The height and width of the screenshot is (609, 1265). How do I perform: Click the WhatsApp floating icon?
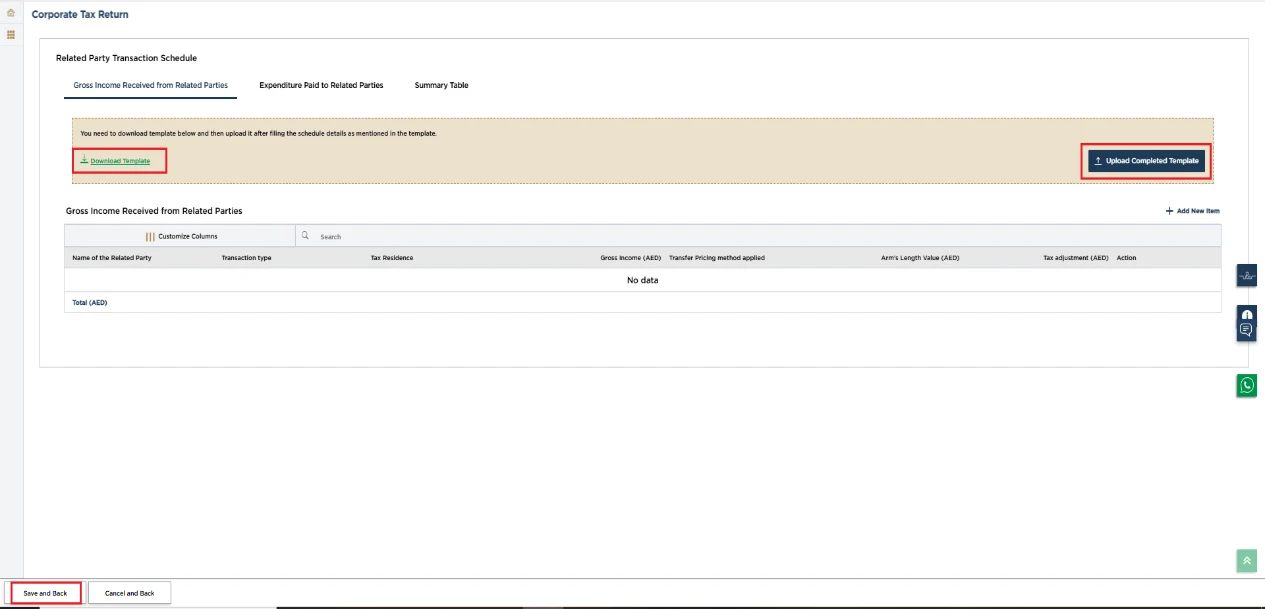1246,385
